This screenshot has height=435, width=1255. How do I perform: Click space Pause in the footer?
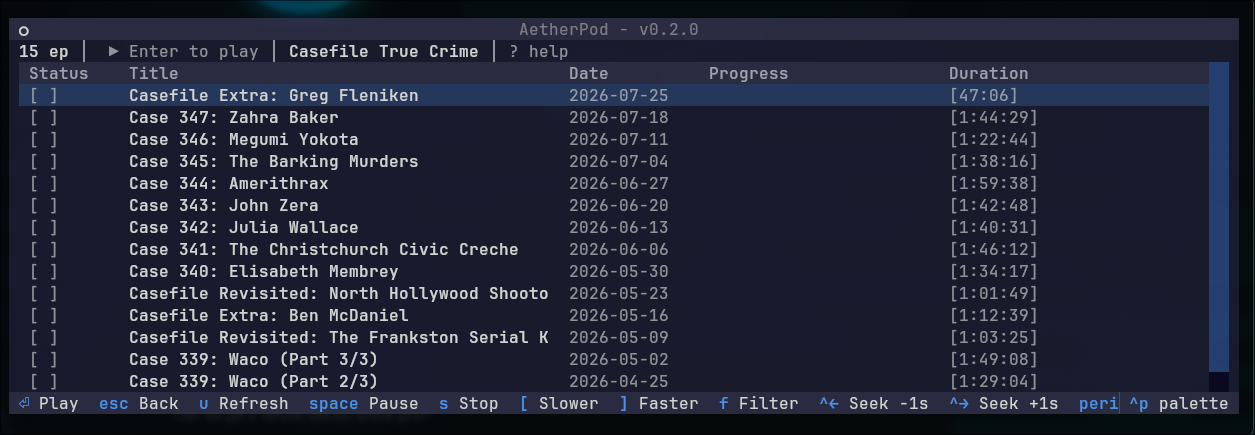click(364, 404)
